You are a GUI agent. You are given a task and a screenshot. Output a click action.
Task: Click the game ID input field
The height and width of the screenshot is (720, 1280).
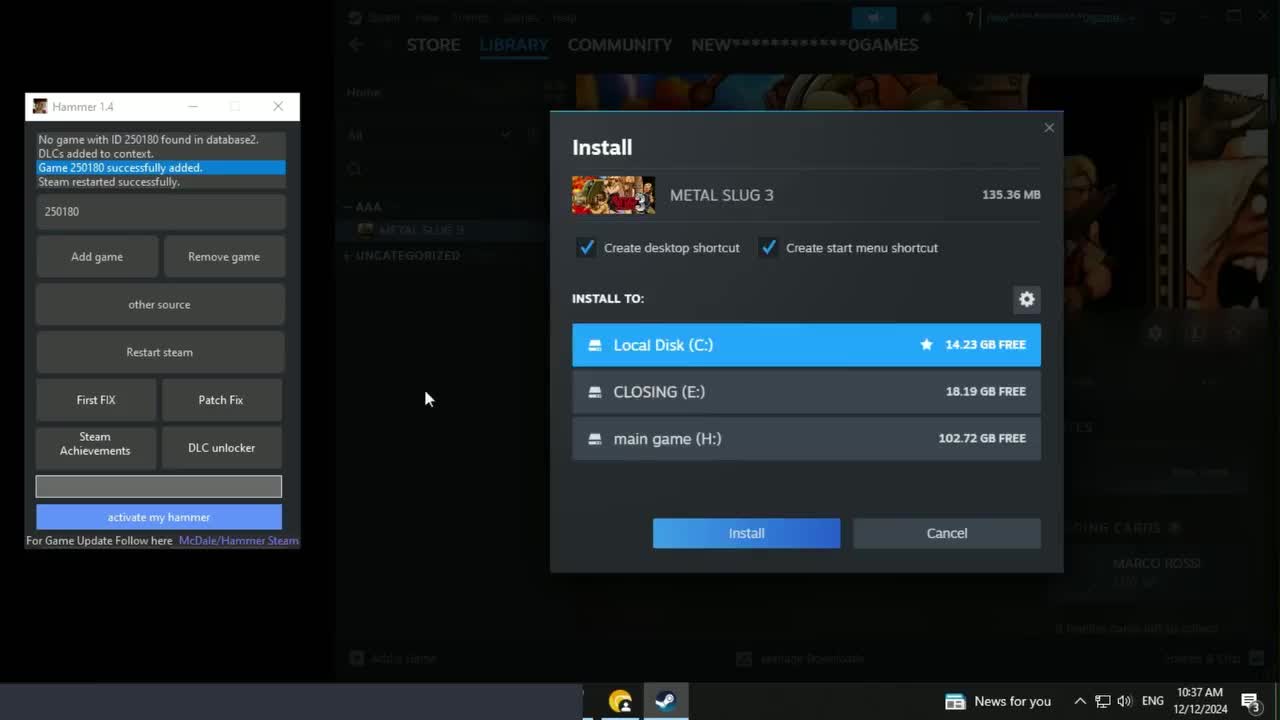point(160,212)
